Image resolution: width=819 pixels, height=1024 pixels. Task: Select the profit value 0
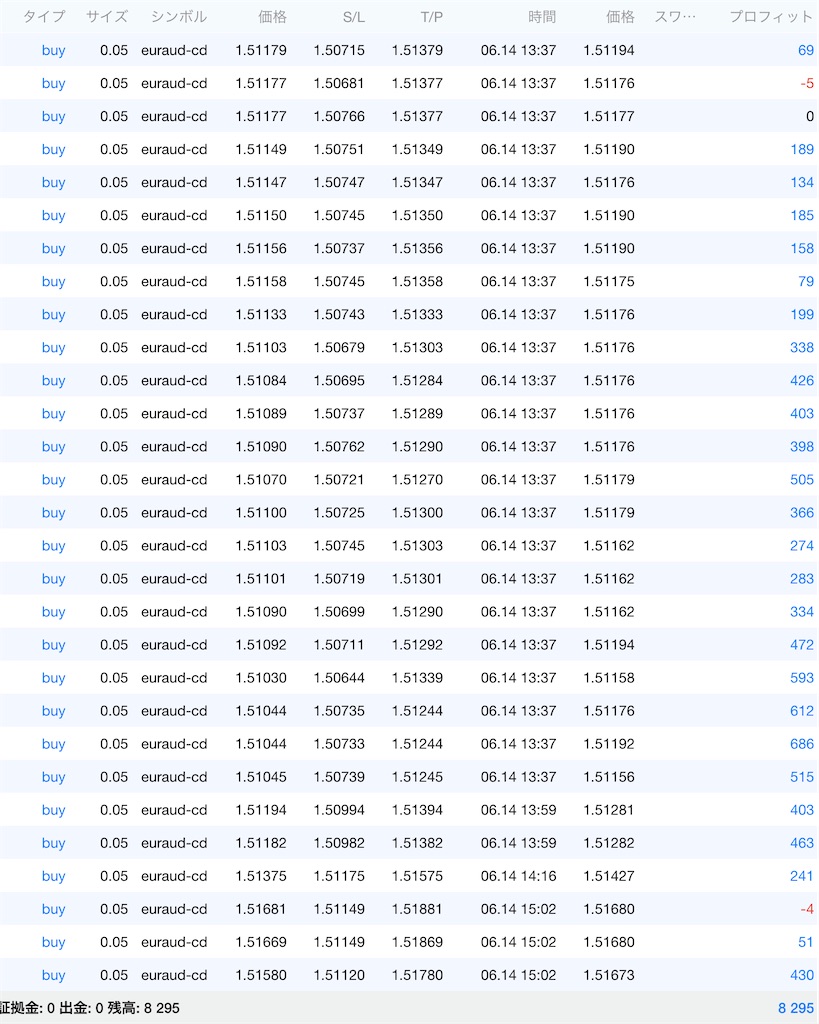click(810, 116)
